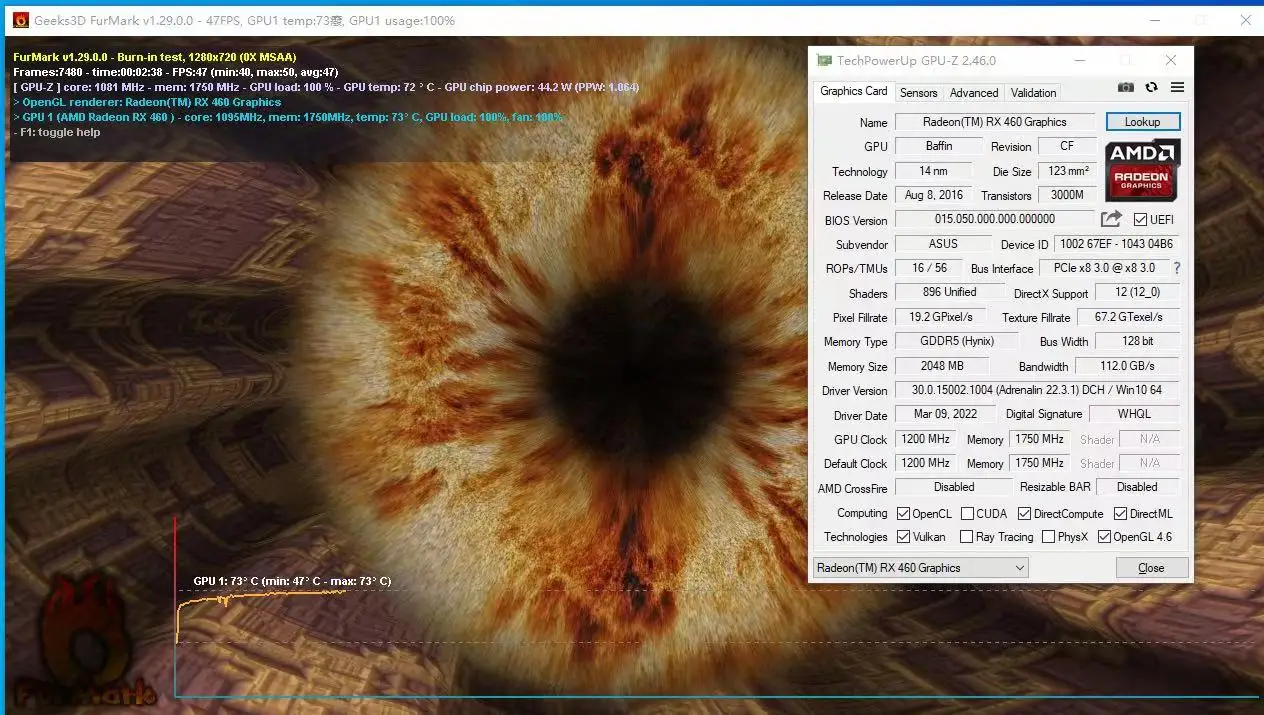Click the BIOS export share icon

1111,219
